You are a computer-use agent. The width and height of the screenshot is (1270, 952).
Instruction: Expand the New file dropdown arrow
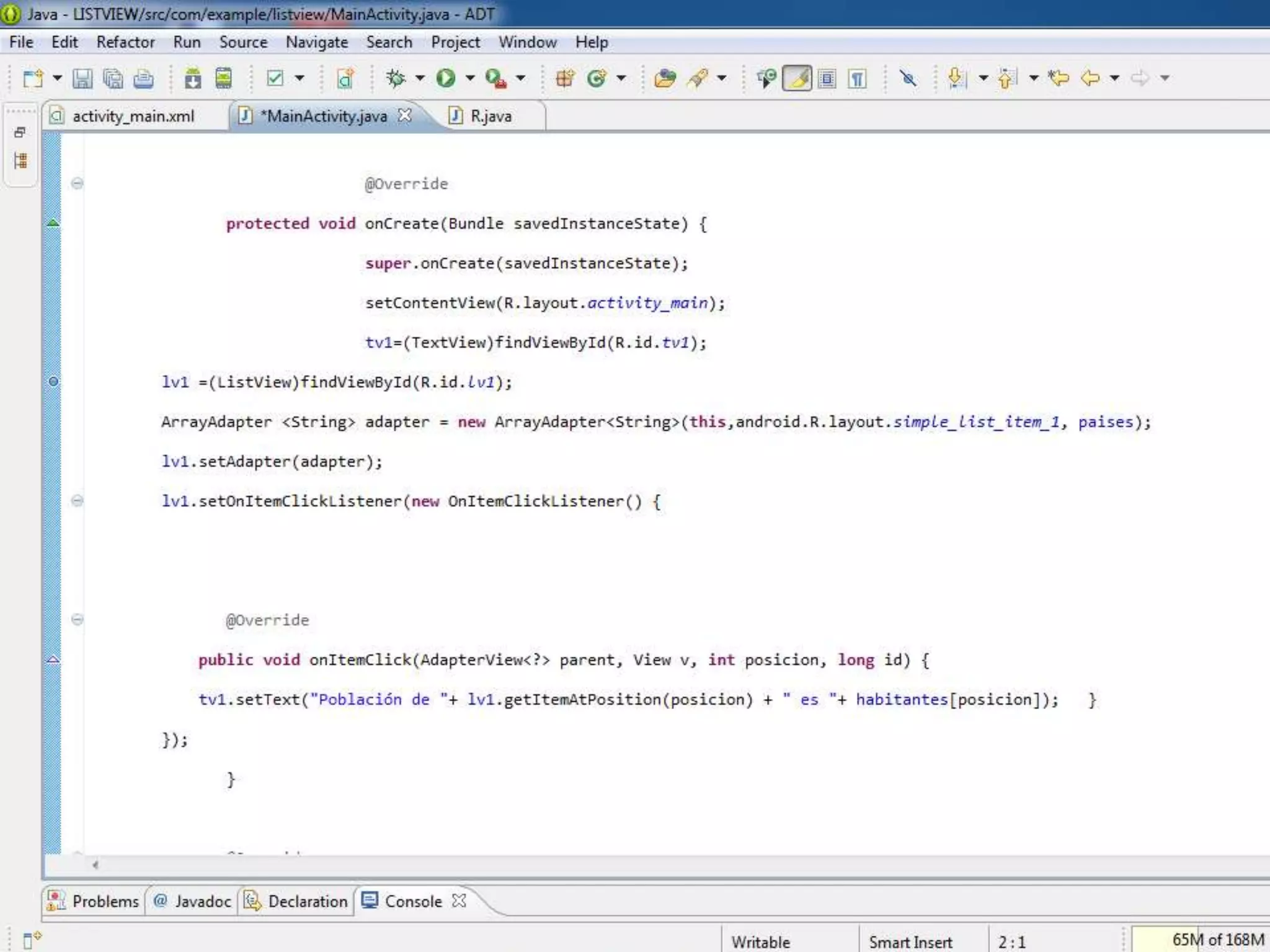[x=57, y=78]
